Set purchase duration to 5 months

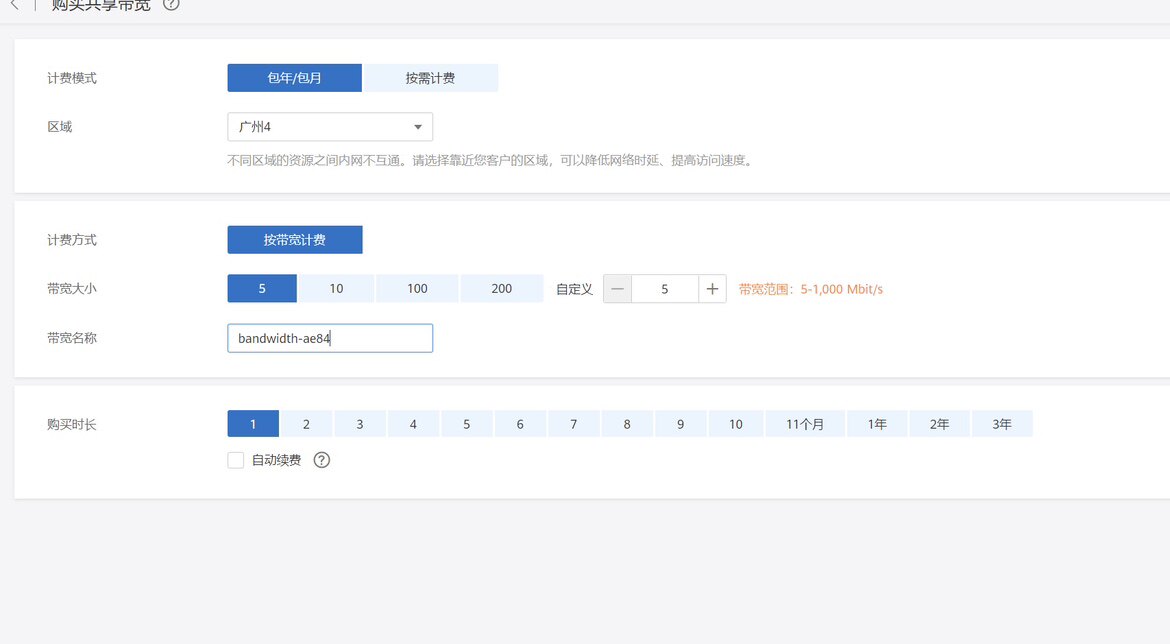click(466, 424)
